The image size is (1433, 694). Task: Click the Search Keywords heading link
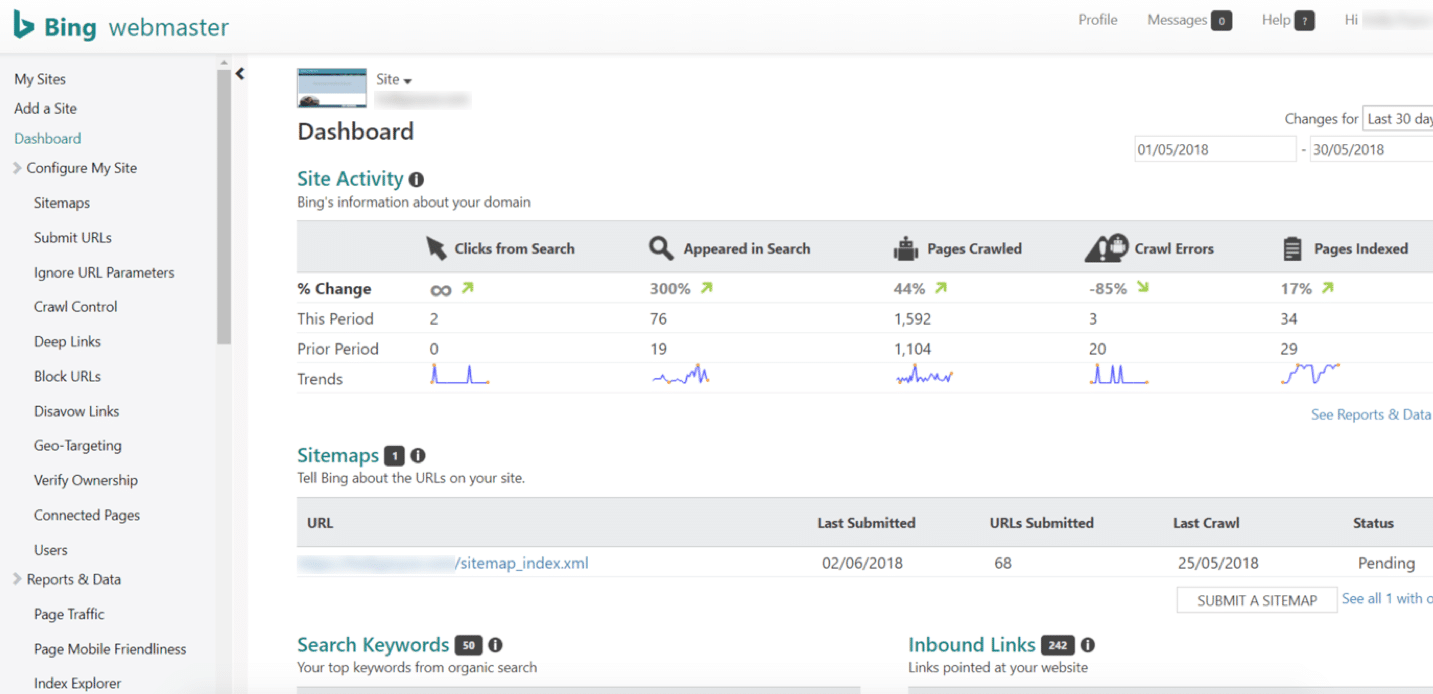tap(373, 645)
